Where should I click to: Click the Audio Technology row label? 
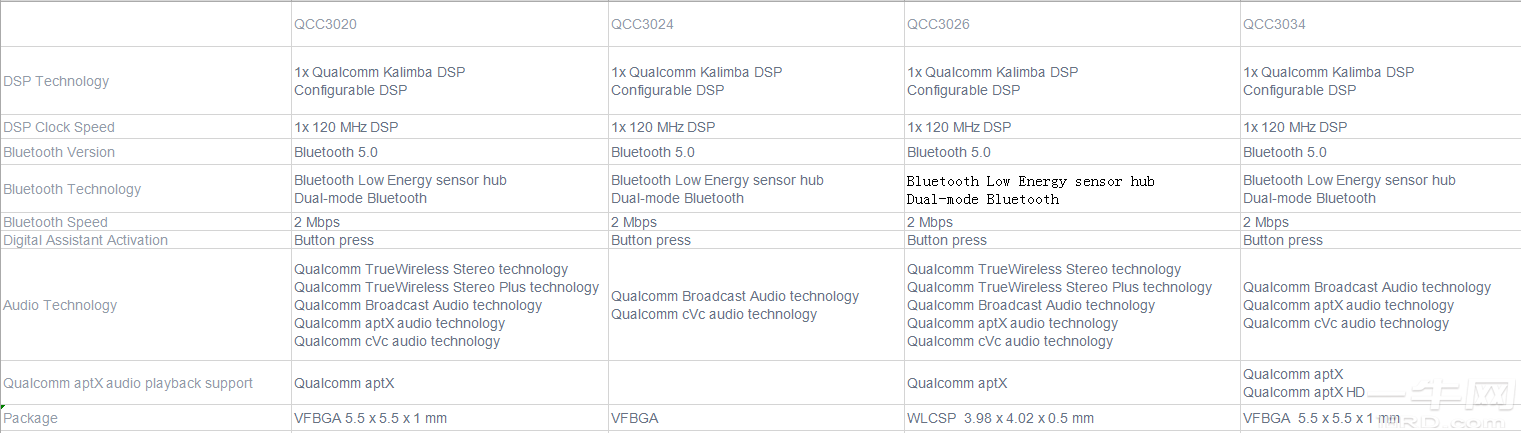coord(60,305)
